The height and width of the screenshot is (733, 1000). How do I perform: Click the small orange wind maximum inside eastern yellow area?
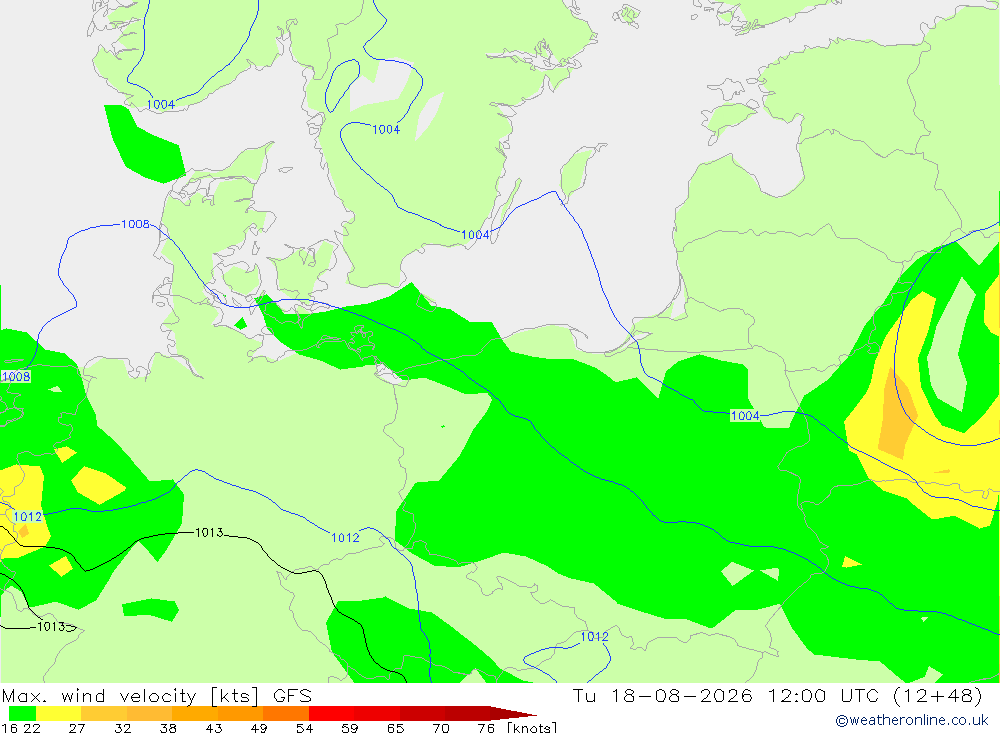(898, 411)
